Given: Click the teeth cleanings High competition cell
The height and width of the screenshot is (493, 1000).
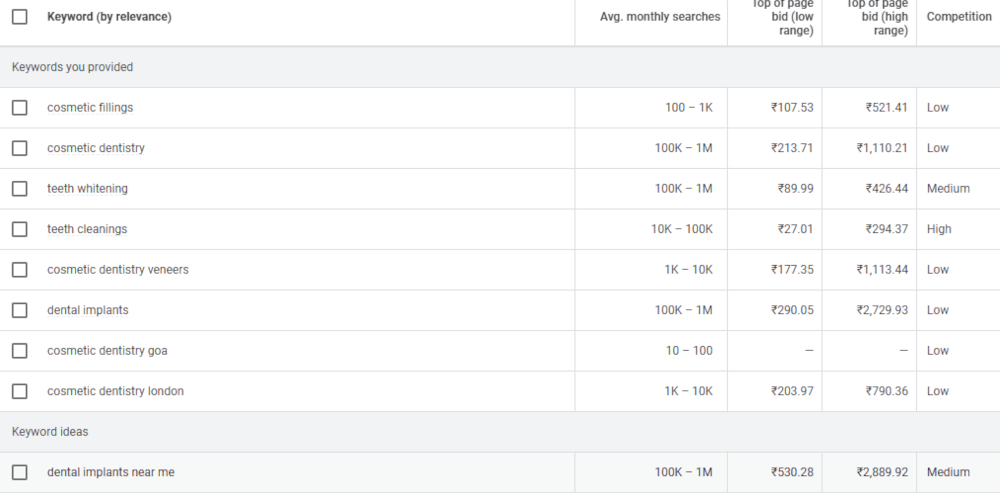Looking at the screenshot, I should [939, 229].
